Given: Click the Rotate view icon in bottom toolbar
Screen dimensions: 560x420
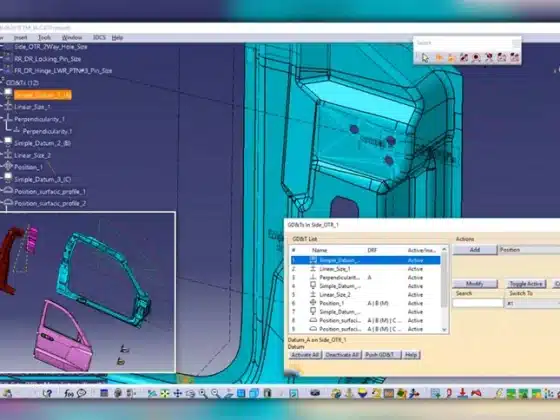Looking at the screenshot, I should (190, 394).
